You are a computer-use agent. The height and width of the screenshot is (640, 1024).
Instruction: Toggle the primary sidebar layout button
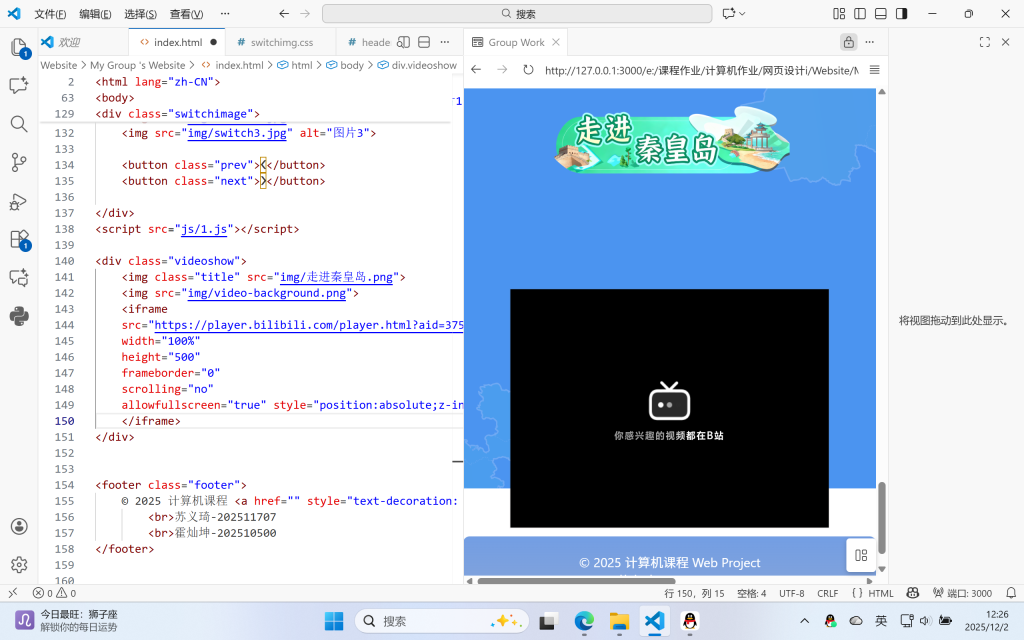coord(859,14)
